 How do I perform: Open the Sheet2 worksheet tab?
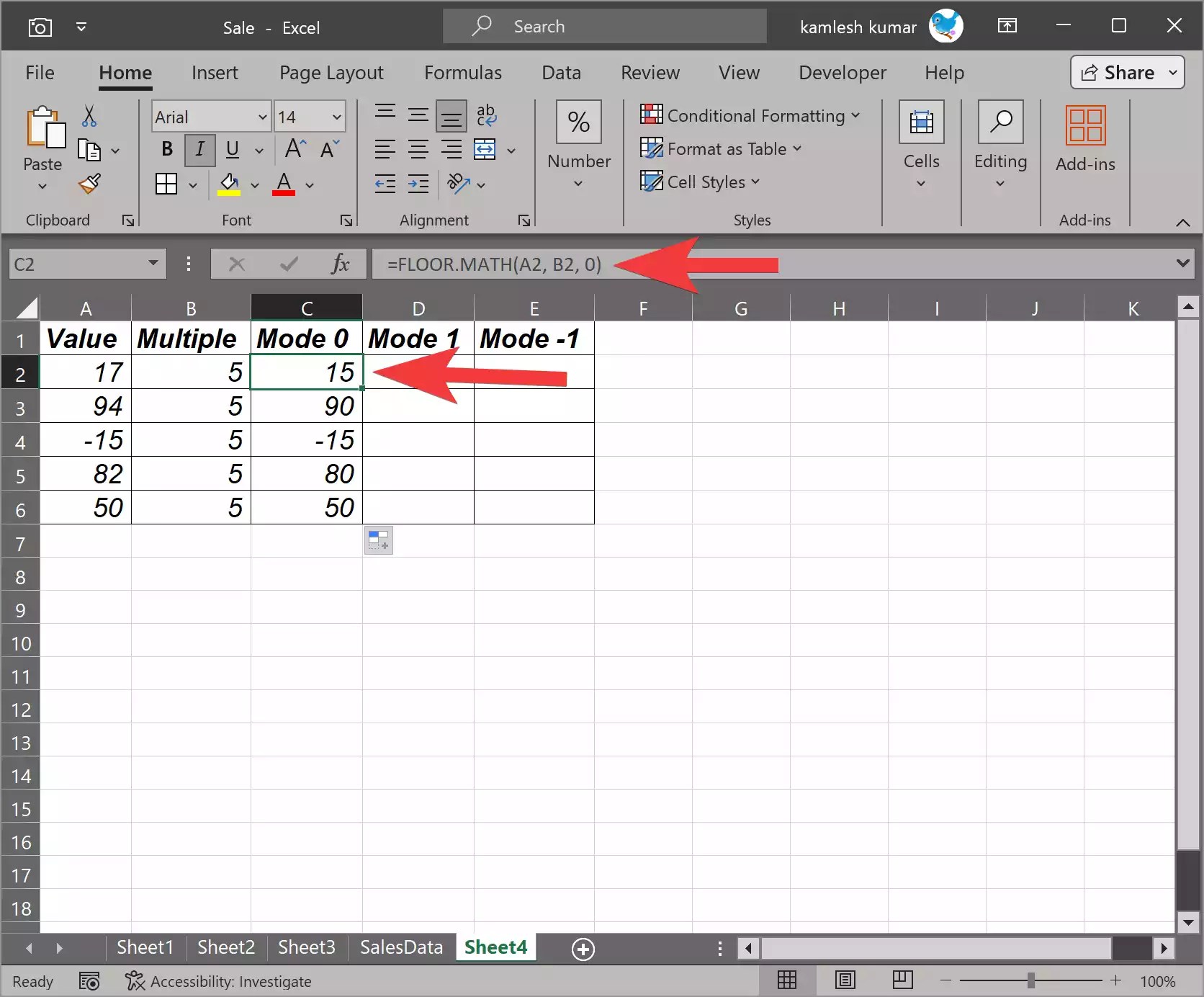click(225, 948)
